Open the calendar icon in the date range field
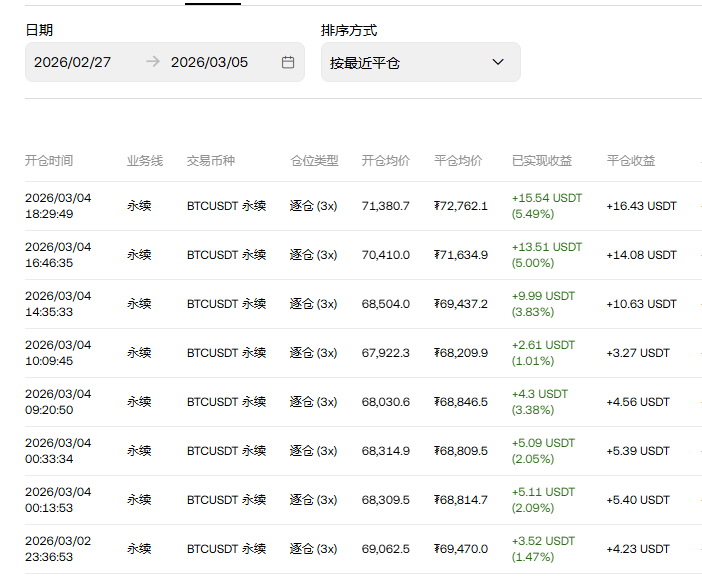Image resolution: width=702 pixels, height=581 pixels. [x=288, y=62]
